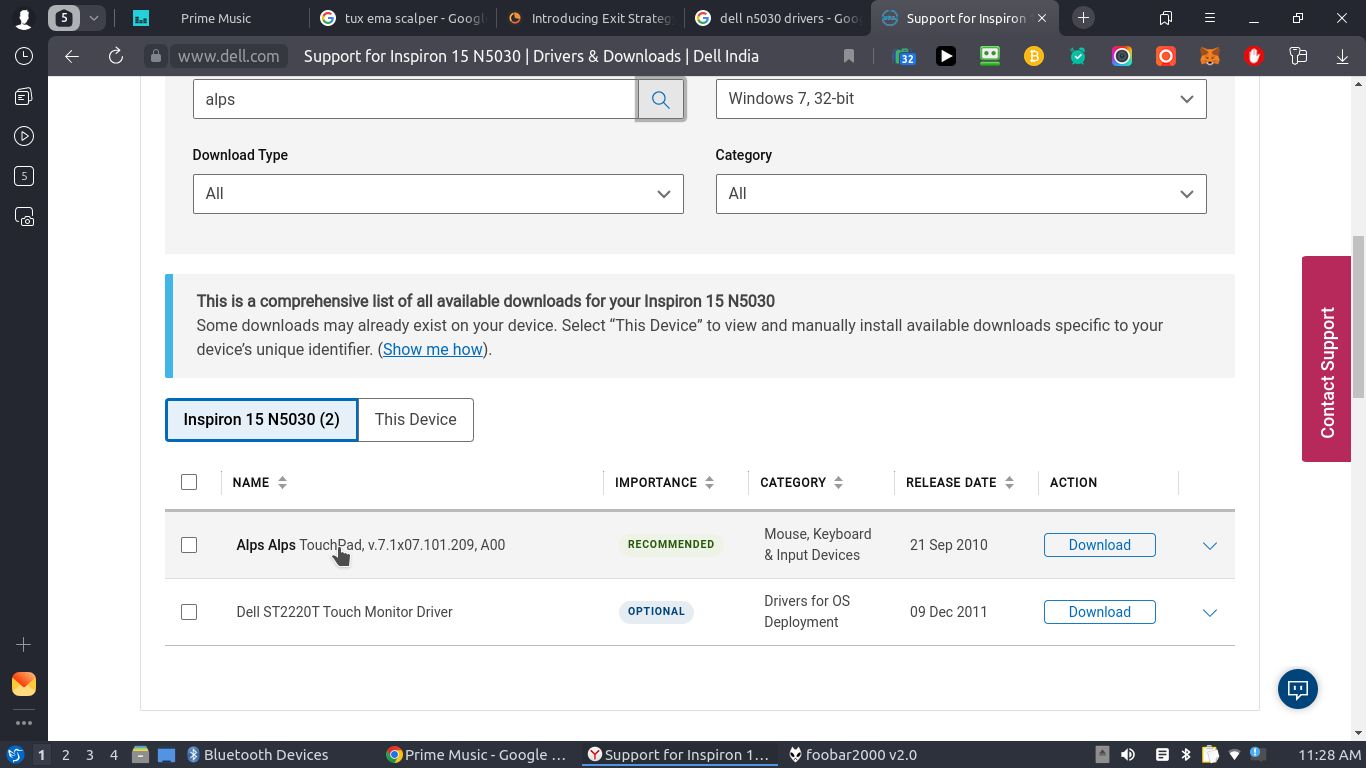Open the MetaMask fox extension
This screenshot has height=768, width=1366.
point(1210,56)
